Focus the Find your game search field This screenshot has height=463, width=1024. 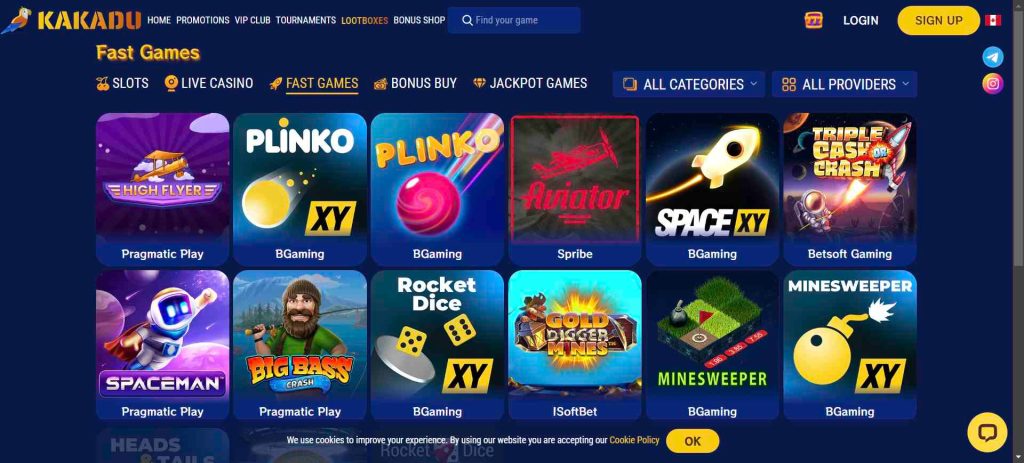[514, 20]
